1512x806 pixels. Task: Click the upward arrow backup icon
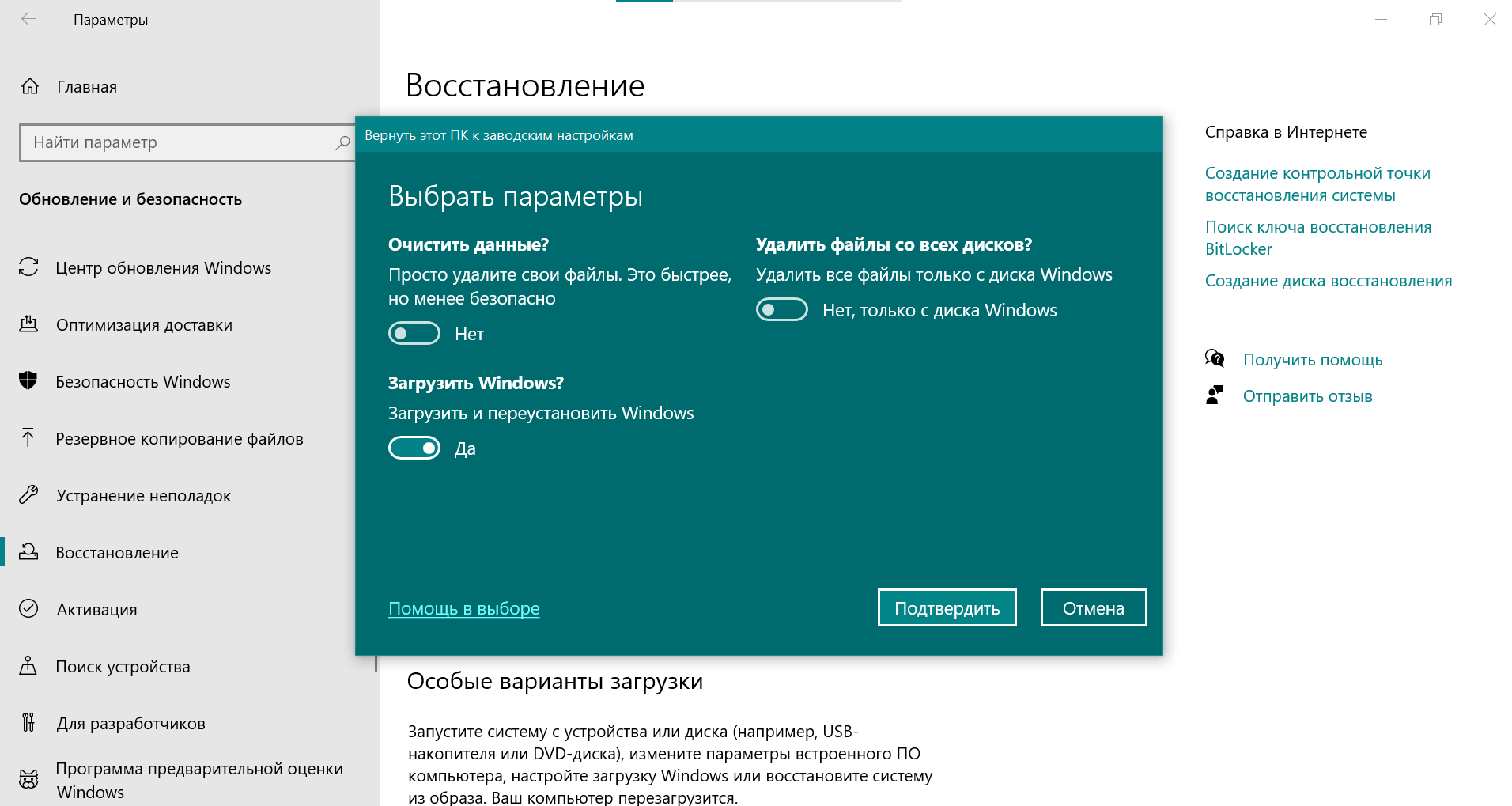point(28,438)
